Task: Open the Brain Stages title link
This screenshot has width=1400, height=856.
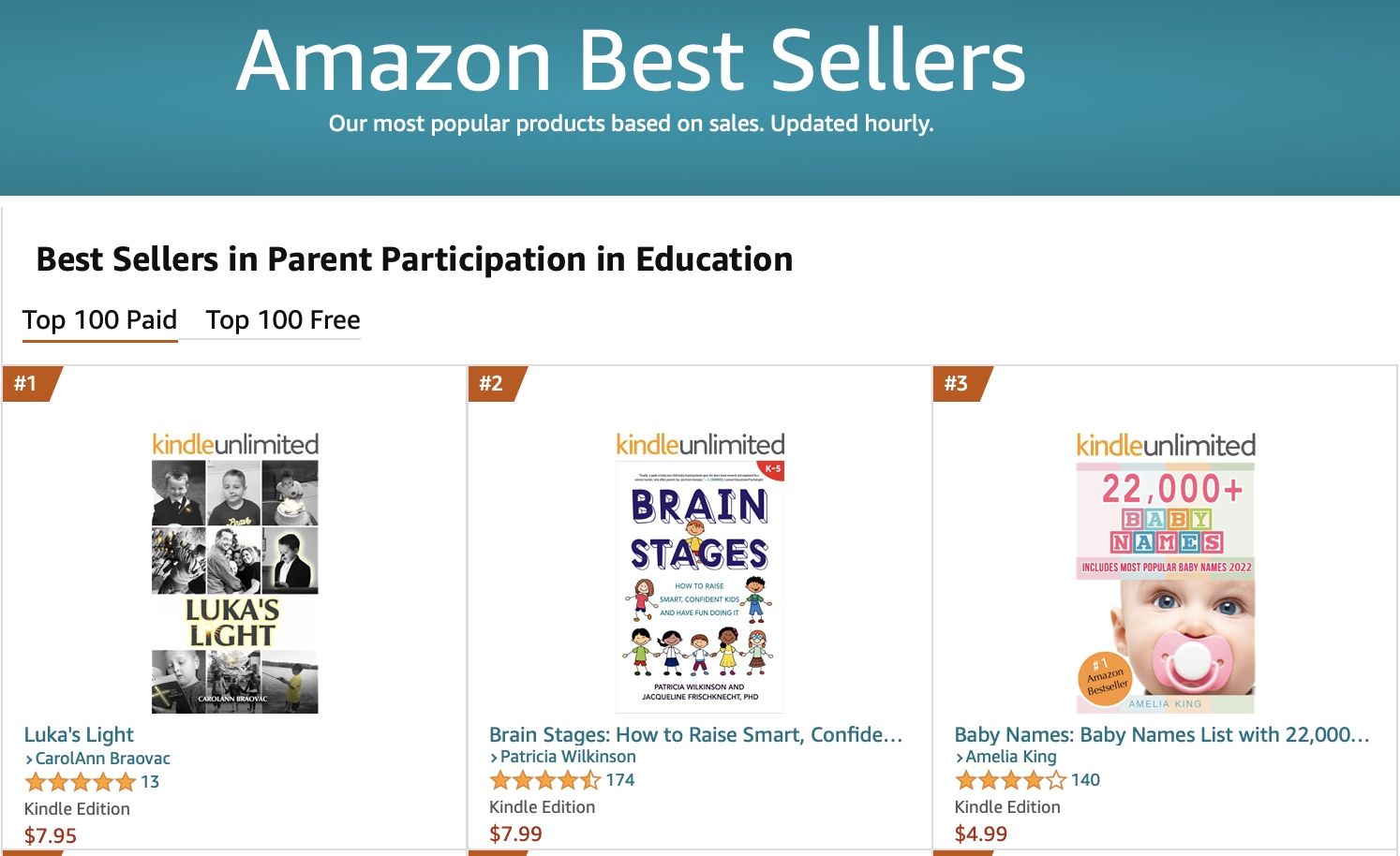Action: point(695,735)
